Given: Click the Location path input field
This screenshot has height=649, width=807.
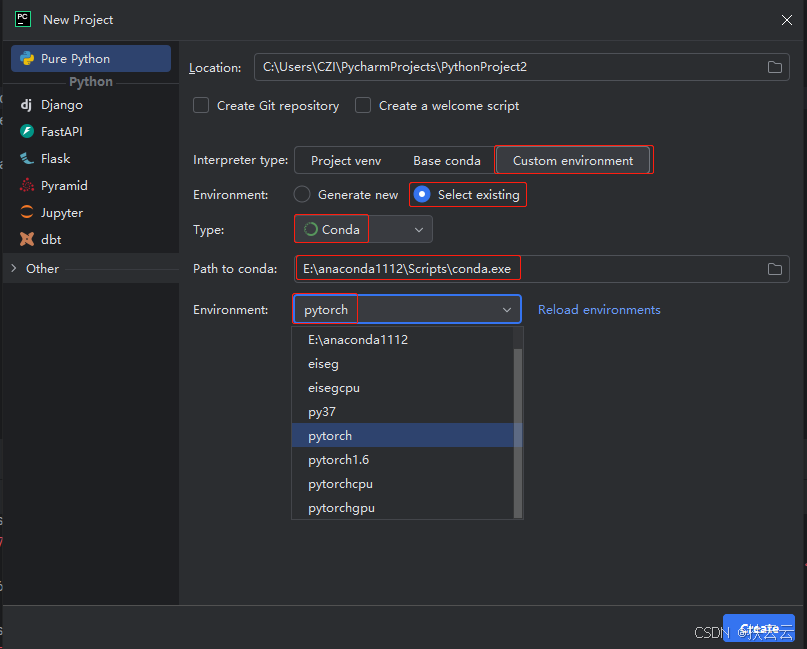Looking at the screenshot, I should click(522, 67).
